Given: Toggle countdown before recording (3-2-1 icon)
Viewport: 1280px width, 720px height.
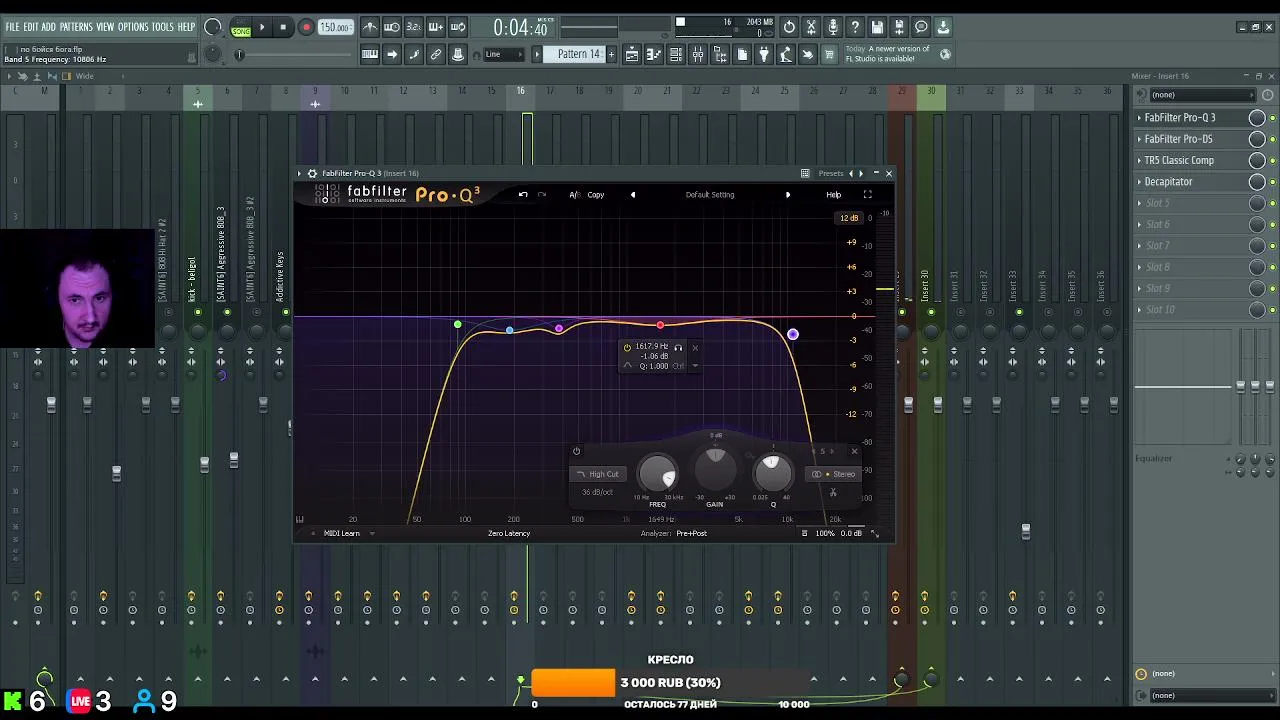Looking at the screenshot, I should point(414,28).
